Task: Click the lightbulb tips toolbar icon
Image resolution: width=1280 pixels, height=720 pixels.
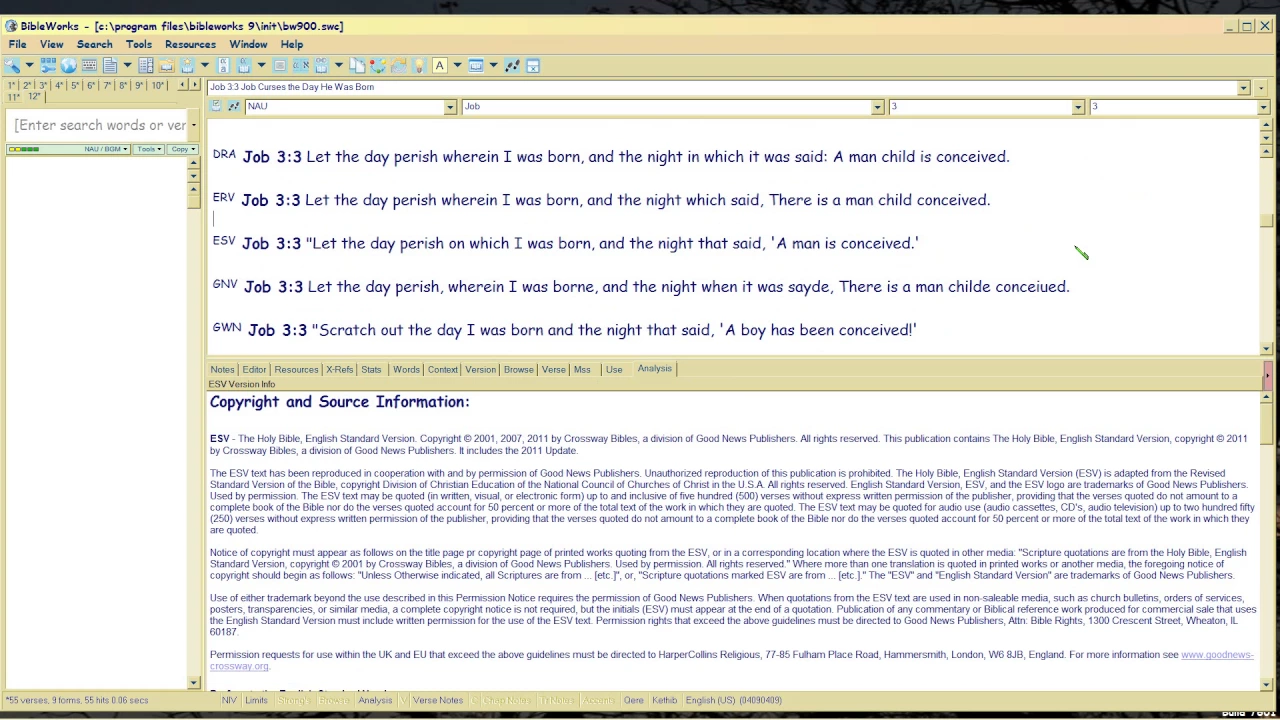Action: click(x=419, y=65)
